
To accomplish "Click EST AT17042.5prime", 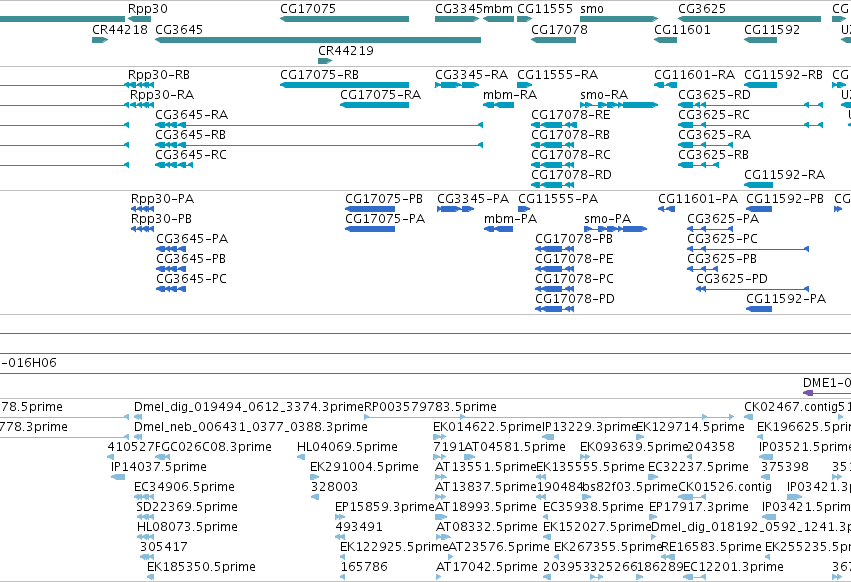I will coord(439,577).
